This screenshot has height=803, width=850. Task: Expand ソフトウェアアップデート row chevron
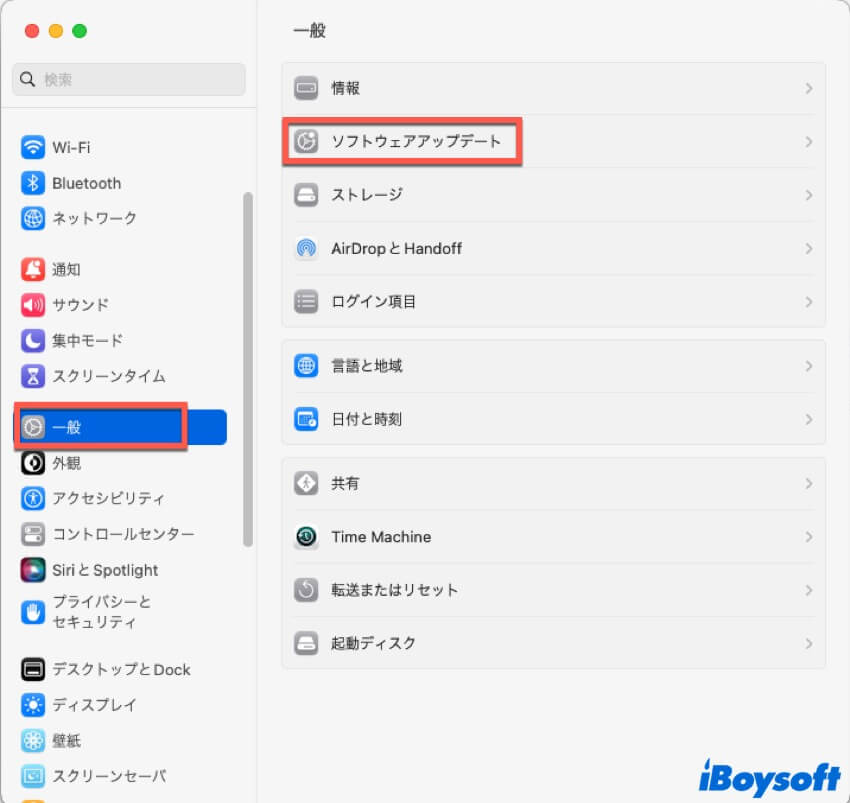tap(808, 142)
